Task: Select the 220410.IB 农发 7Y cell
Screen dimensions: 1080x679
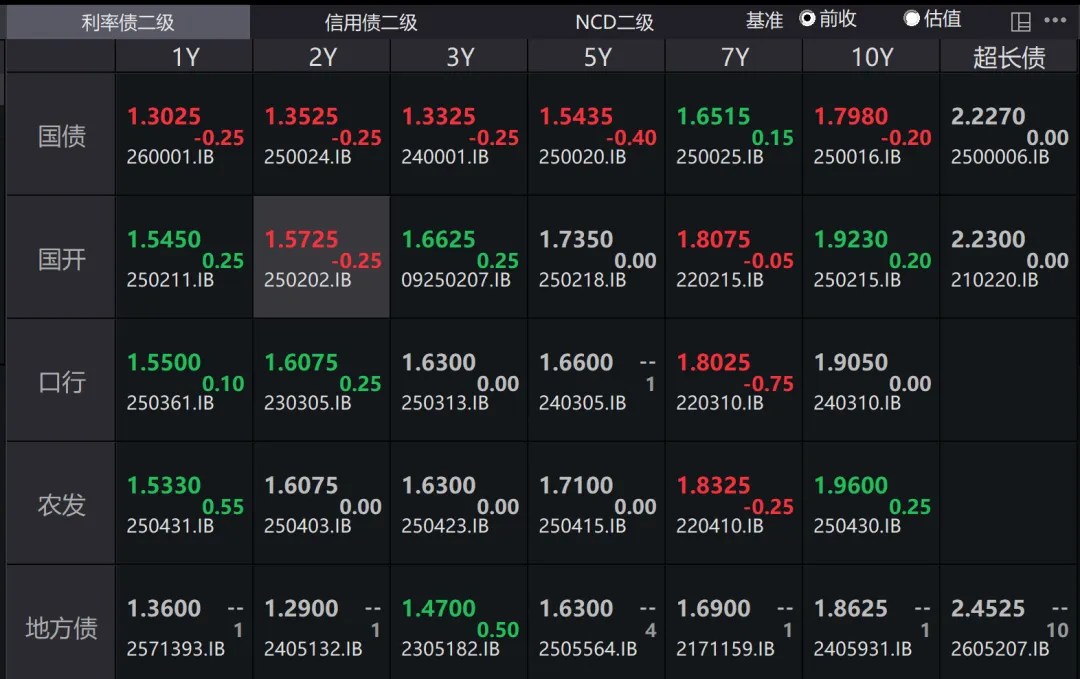Action: pos(734,505)
